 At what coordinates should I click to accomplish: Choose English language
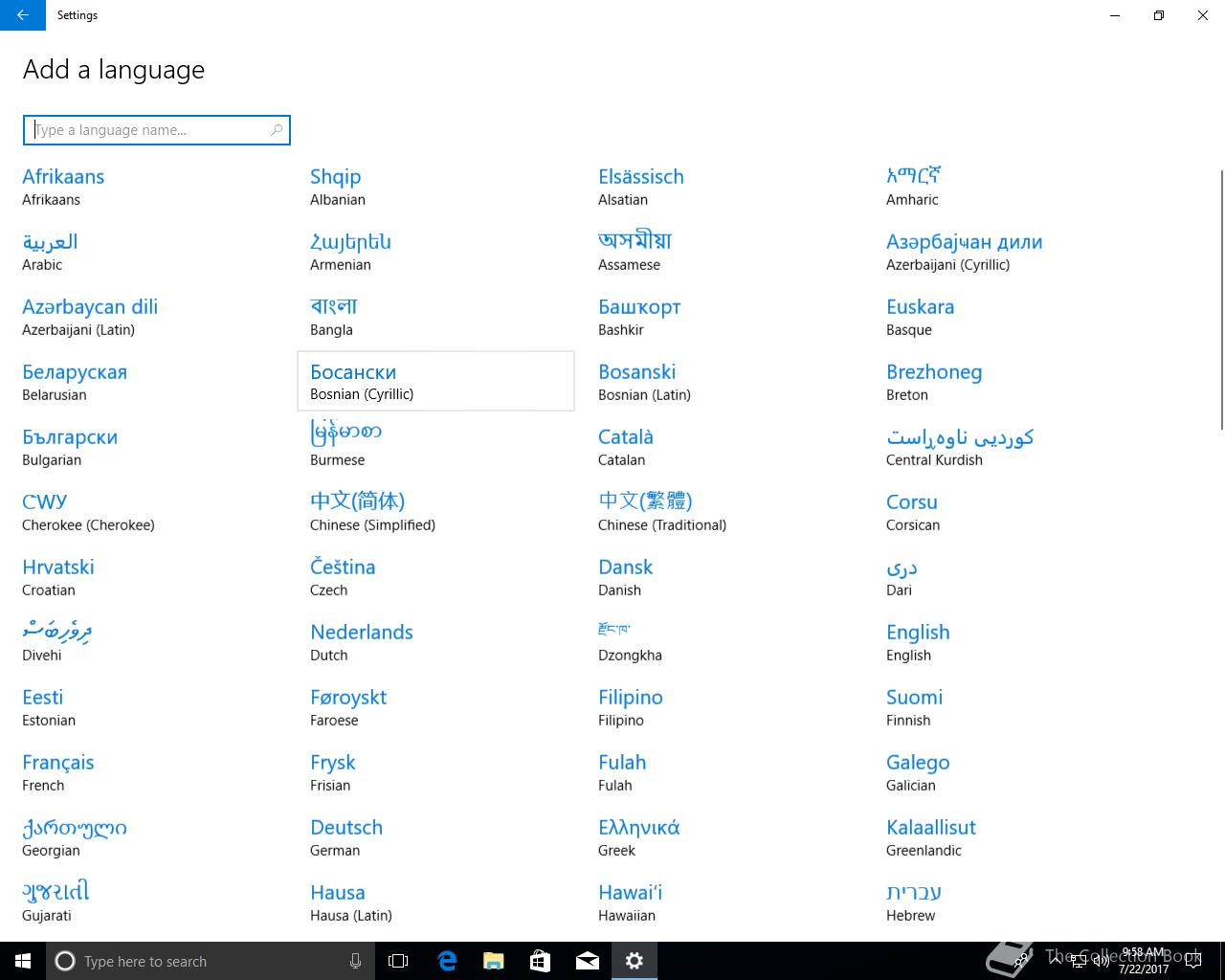click(x=1012, y=641)
